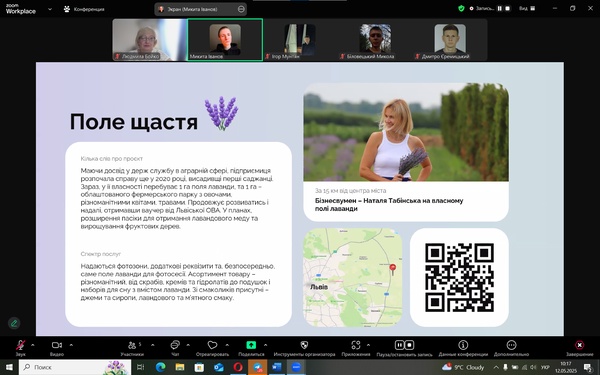Click the annotation pencil icon on shared screen

click(x=14, y=323)
